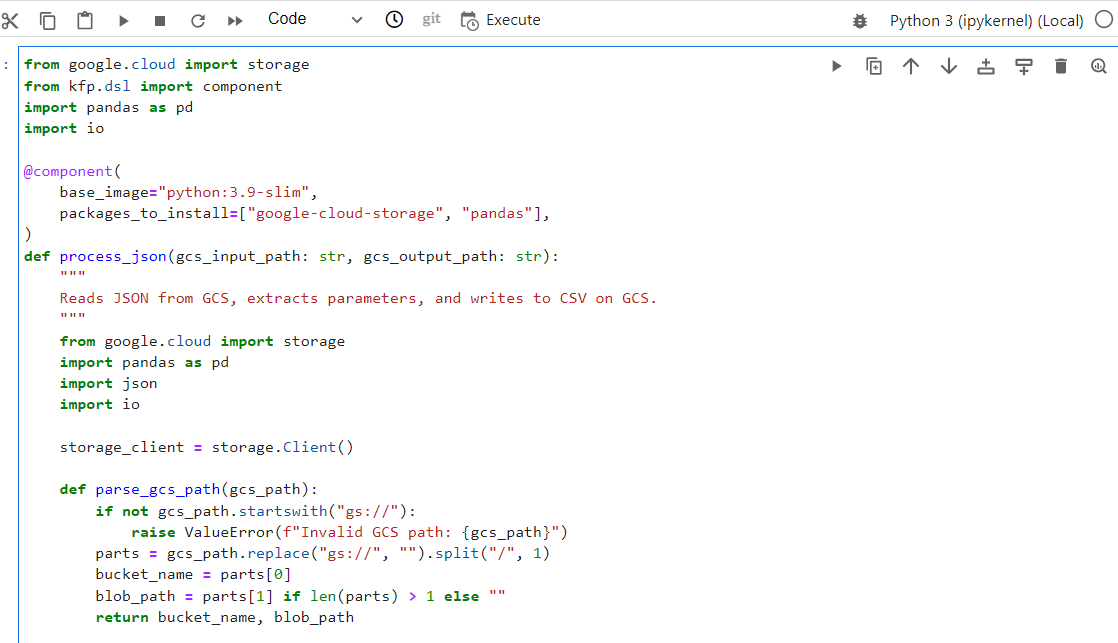Toggle the debugger with the bug icon
Screen dimensions: 1118x643
pyautogui.click(x=860, y=19)
